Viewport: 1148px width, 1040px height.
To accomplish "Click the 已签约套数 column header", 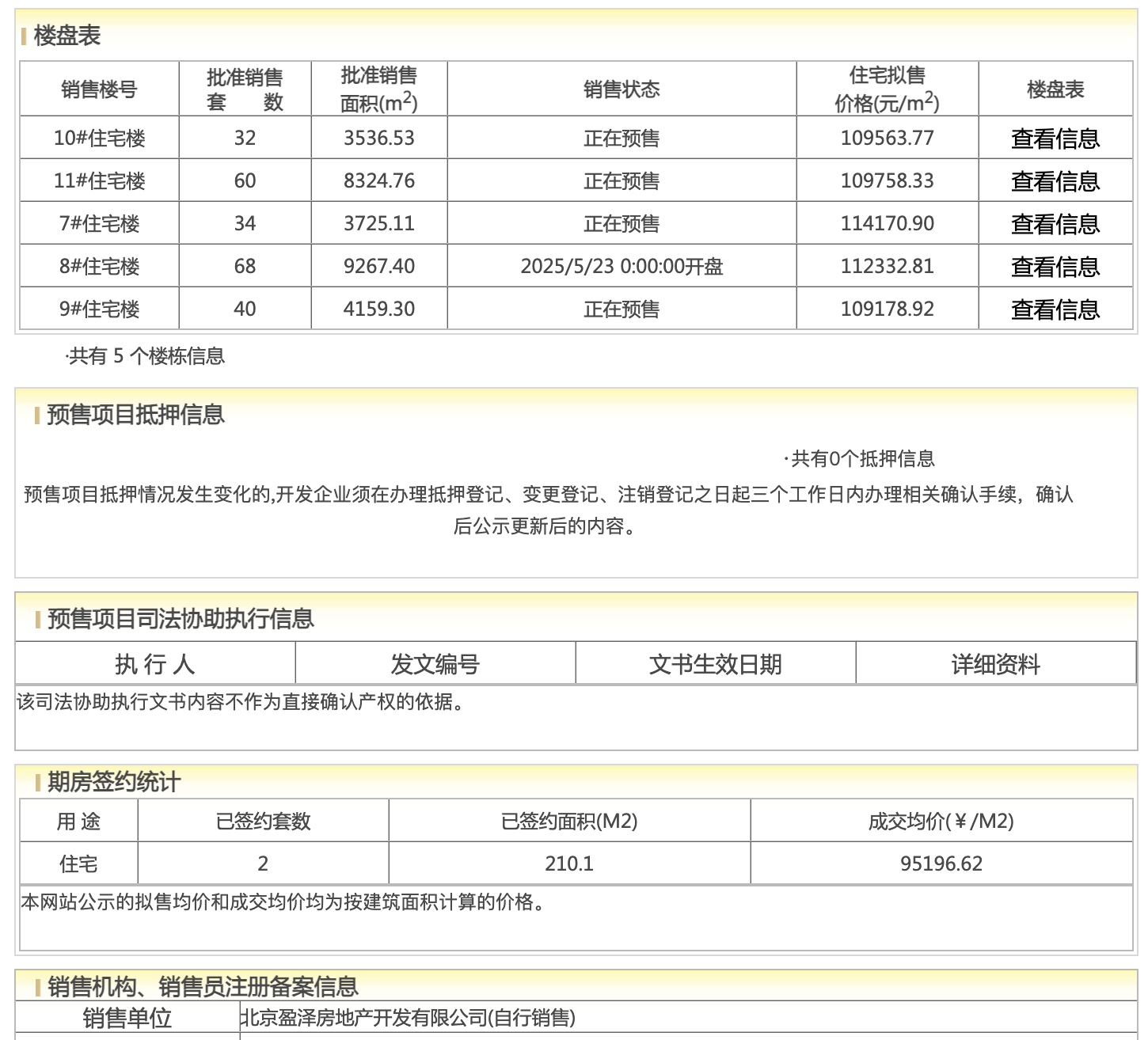I will pyautogui.click(x=264, y=822).
